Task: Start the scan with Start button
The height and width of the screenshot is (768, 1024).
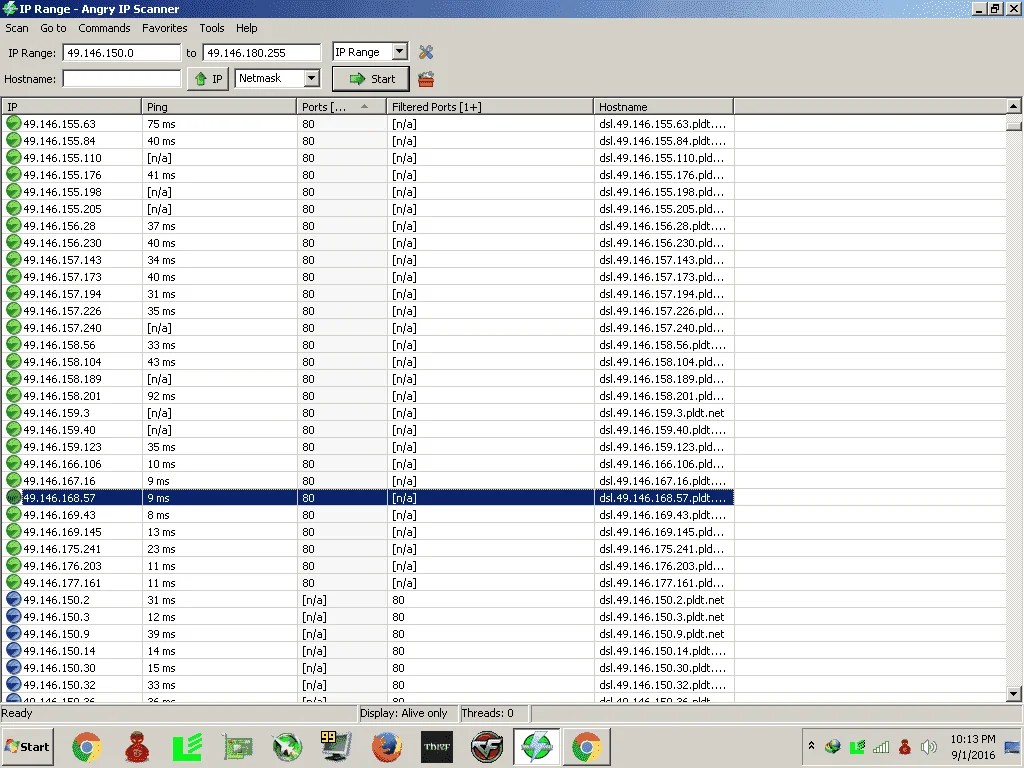Action: coord(371,79)
